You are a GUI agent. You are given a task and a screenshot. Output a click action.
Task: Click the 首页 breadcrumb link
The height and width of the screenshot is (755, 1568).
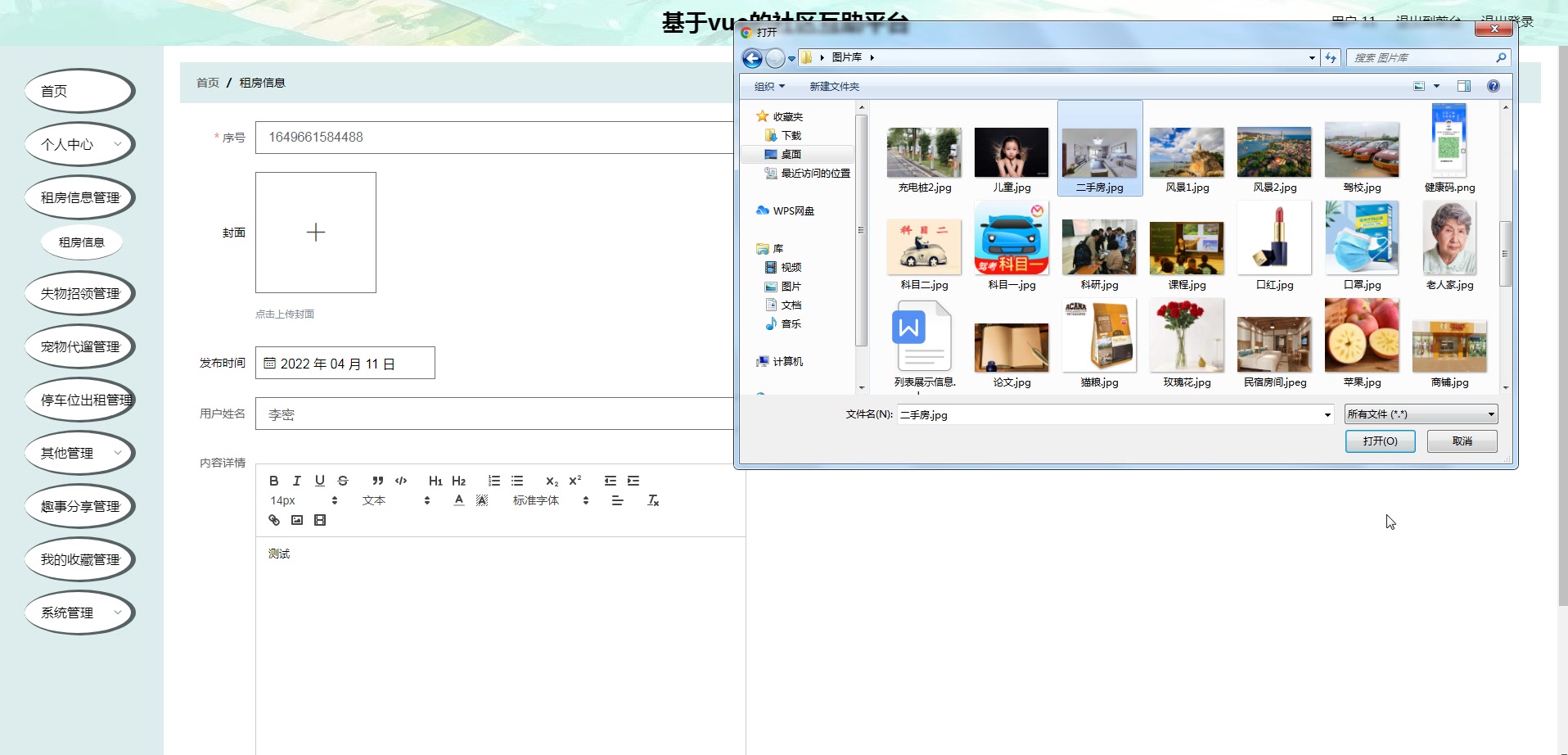(x=206, y=83)
